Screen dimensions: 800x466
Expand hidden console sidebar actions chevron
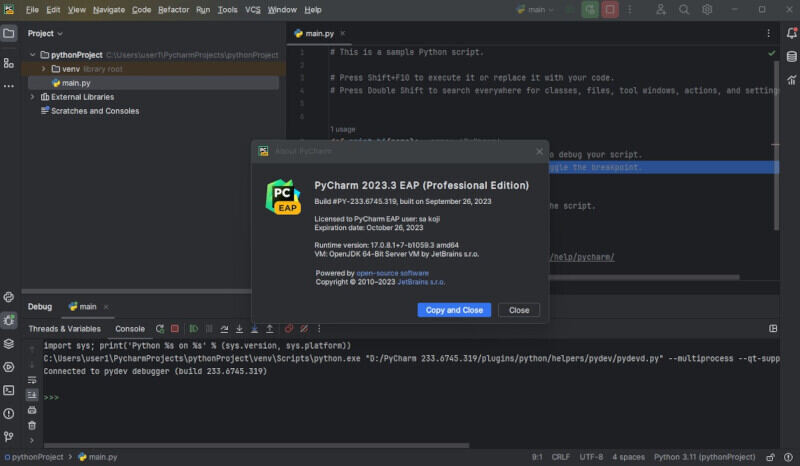pos(32,440)
